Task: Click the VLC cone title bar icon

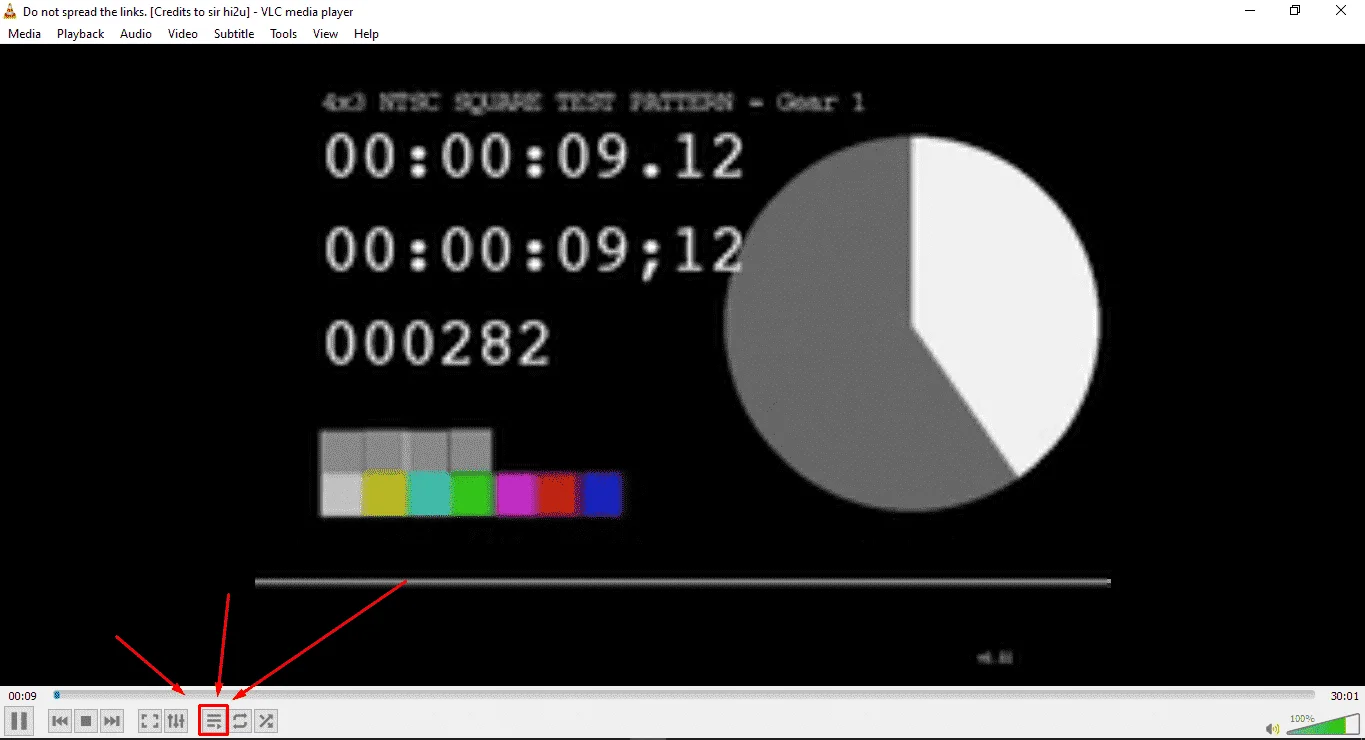Action: click(x=10, y=11)
